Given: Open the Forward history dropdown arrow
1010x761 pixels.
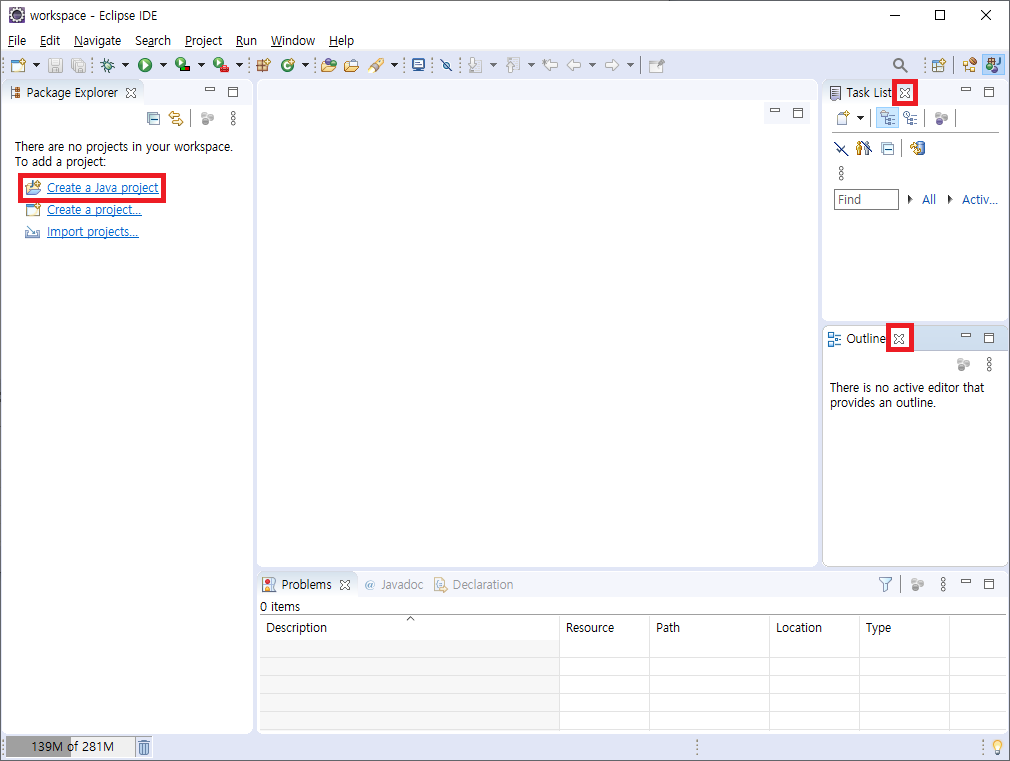Looking at the screenshot, I should 630,65.
